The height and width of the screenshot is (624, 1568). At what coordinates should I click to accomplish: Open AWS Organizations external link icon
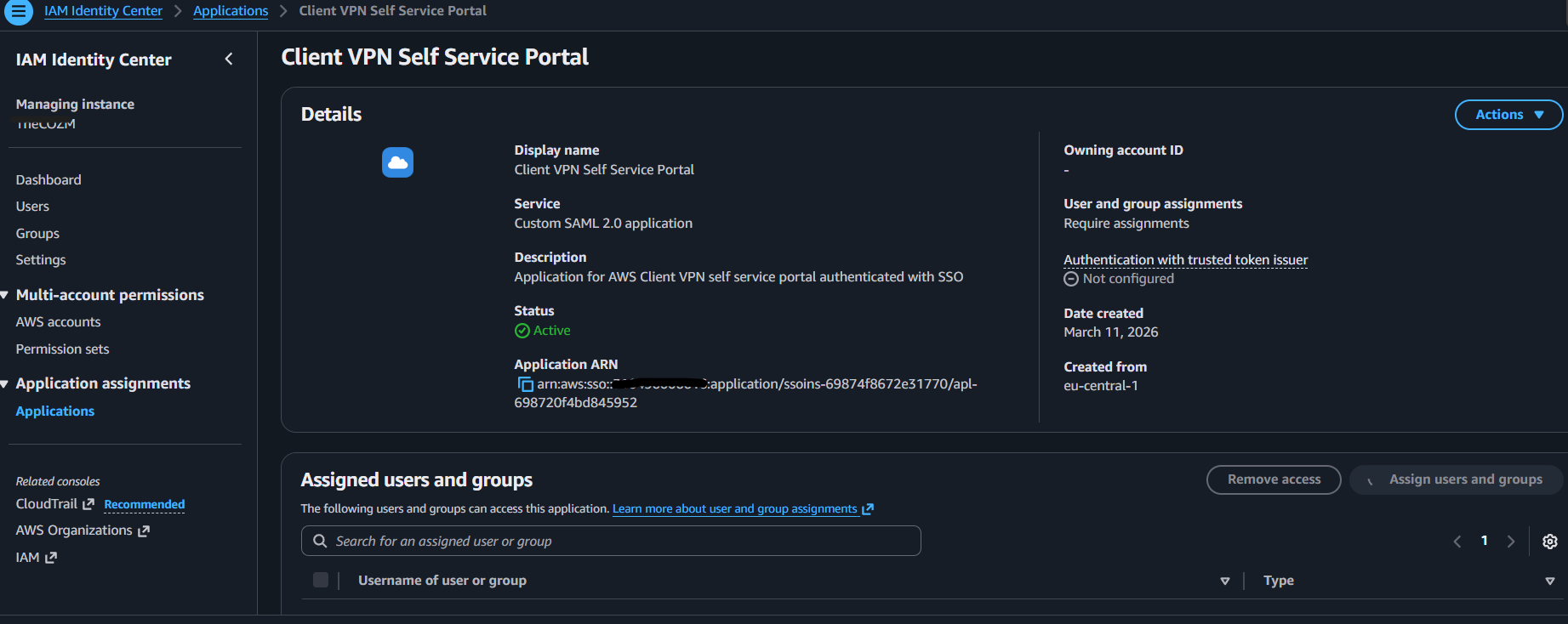coord(144,531)
